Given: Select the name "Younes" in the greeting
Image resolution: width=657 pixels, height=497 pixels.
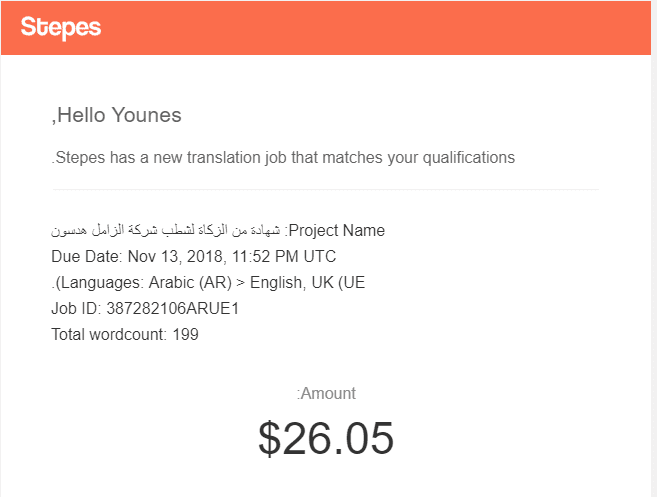Looking at the screenshot, I should point(148,115).
